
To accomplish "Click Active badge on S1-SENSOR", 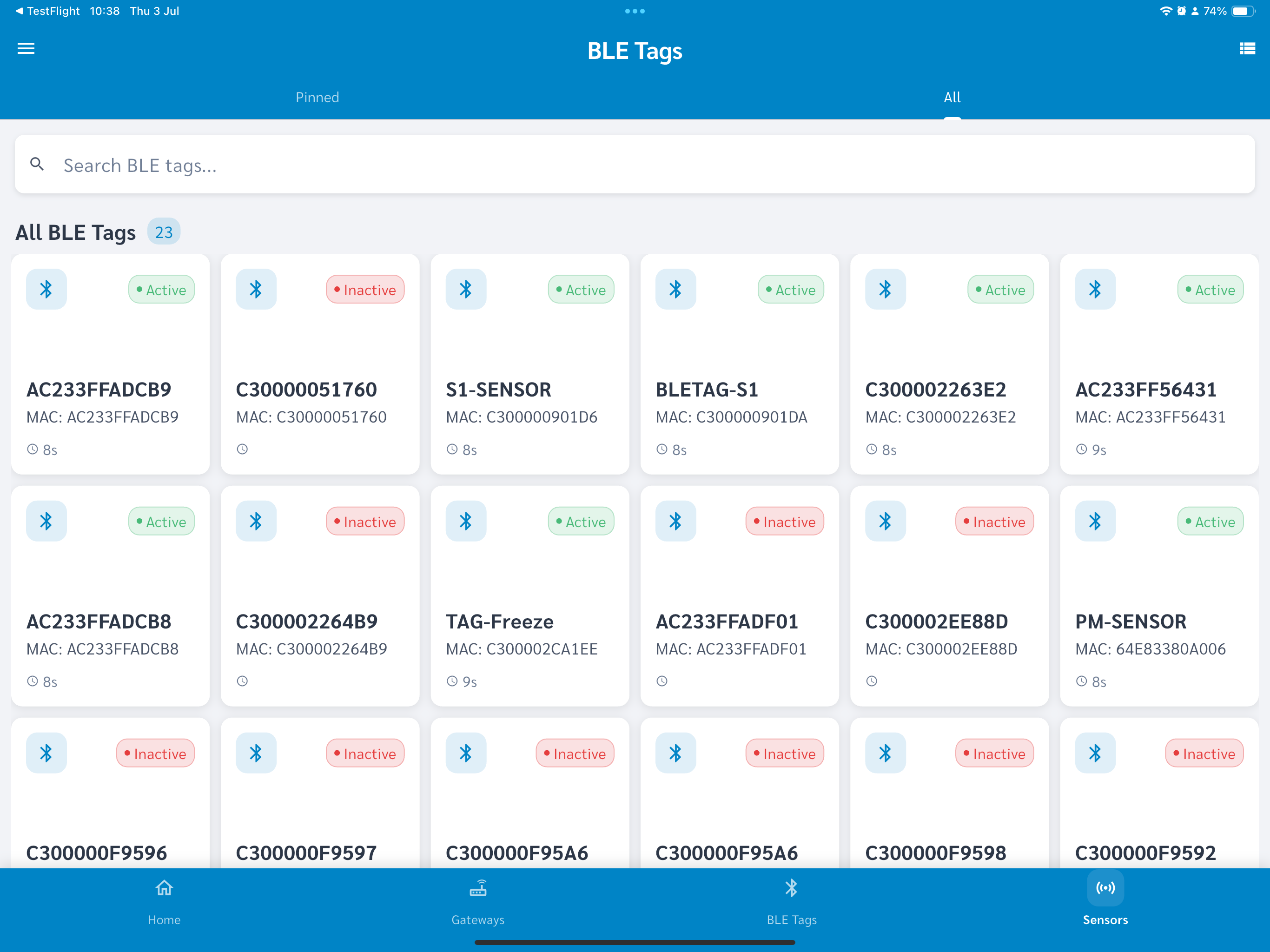I will [x=582, y=290].
